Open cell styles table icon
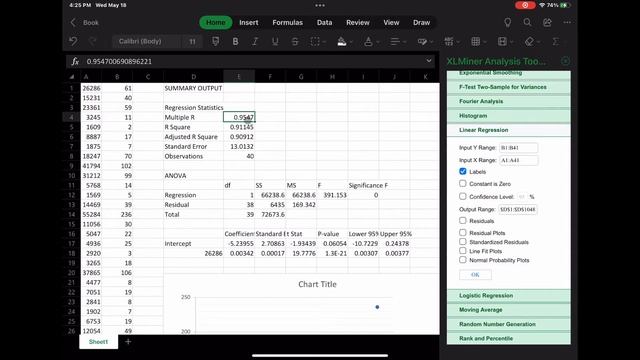The image size is (640, 360). point(476,41)
